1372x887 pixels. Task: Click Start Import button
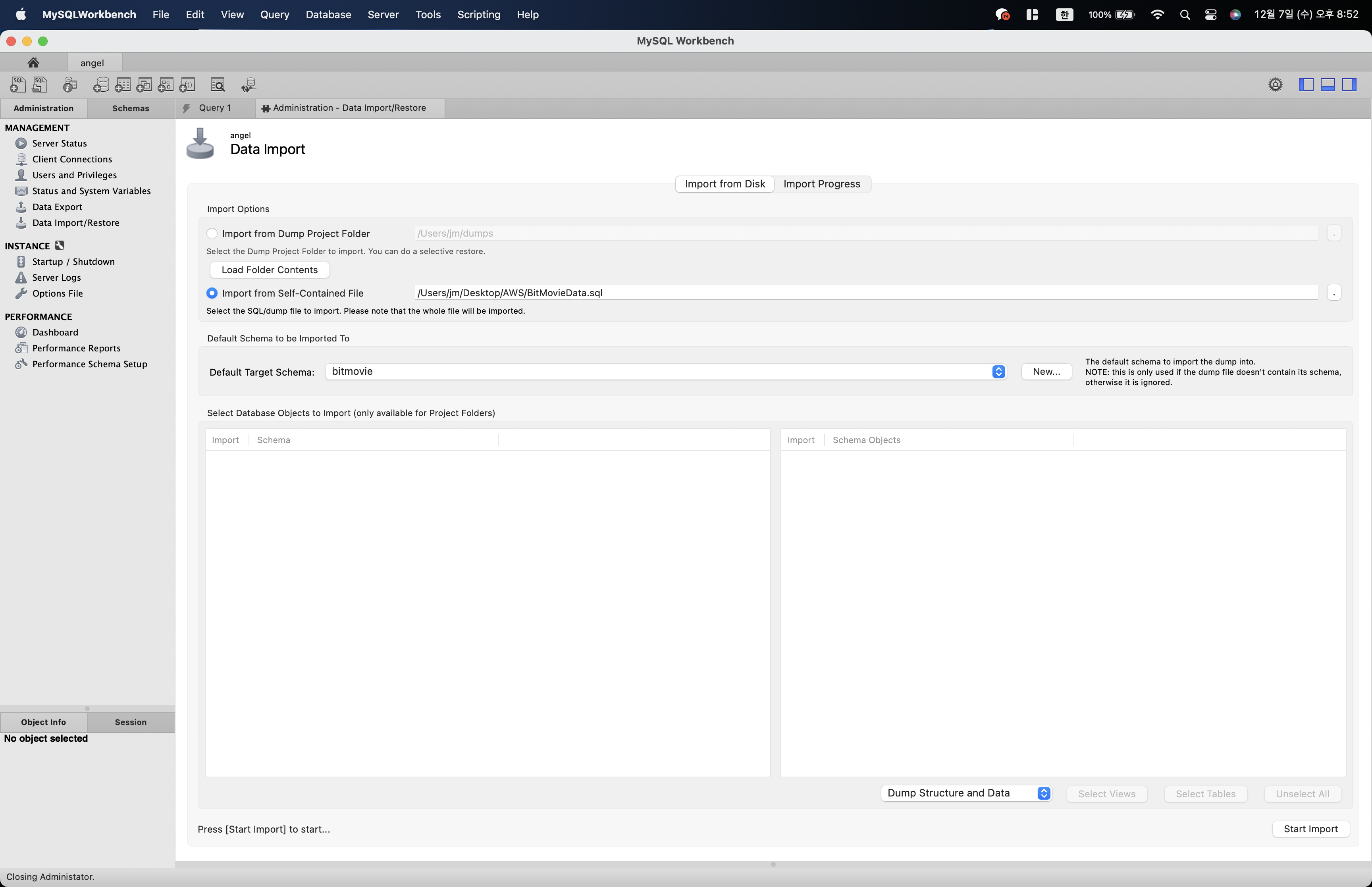coord(1310,829)
